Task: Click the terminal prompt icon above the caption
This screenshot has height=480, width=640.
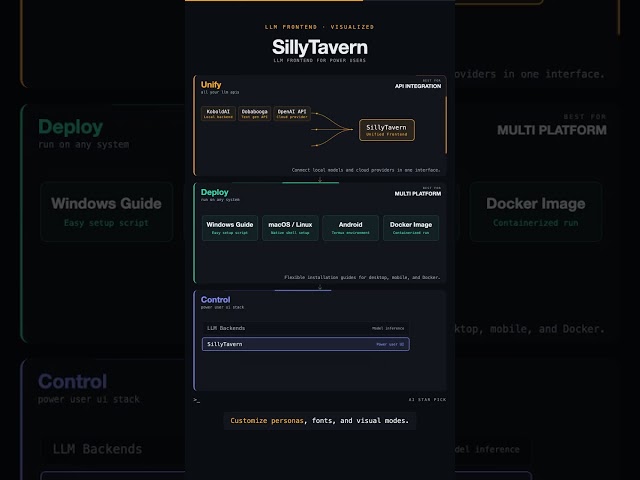Action: tap(197, 400)
